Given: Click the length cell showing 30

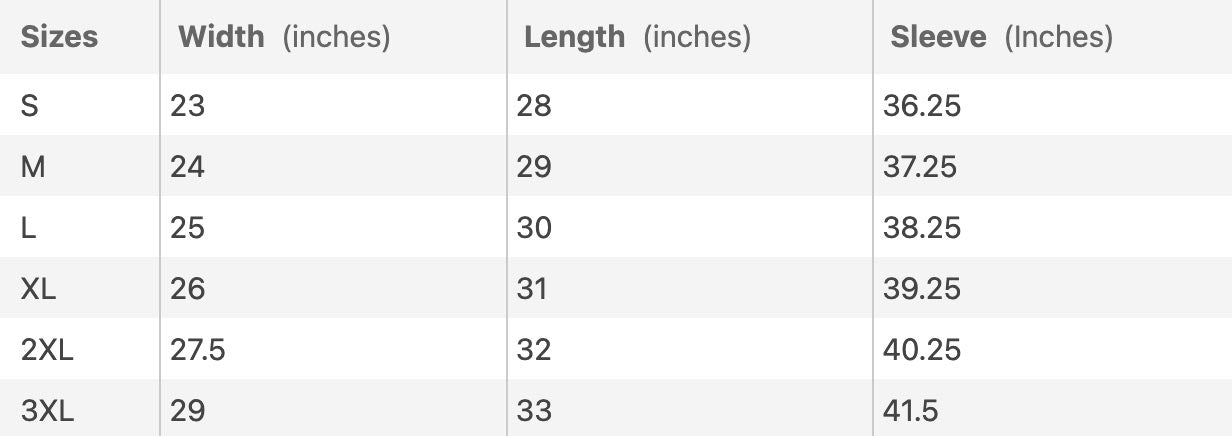Looking at the screenshot, I should [534, 227].
